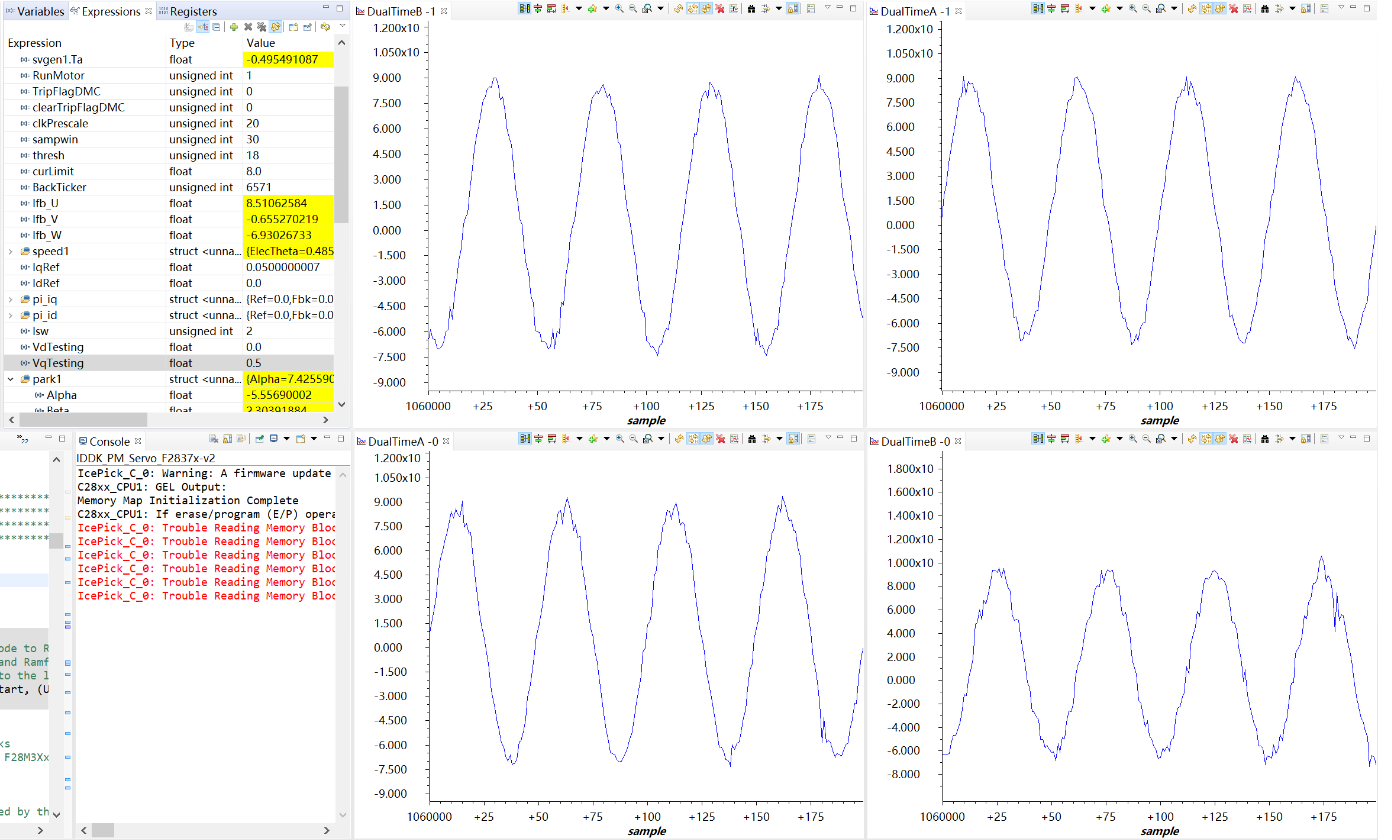Toggle scroll lock in DualTimeB -0 toolbar
Image resolution: width=1392 pixels, height=840 pixels.
click(1306, 439)
